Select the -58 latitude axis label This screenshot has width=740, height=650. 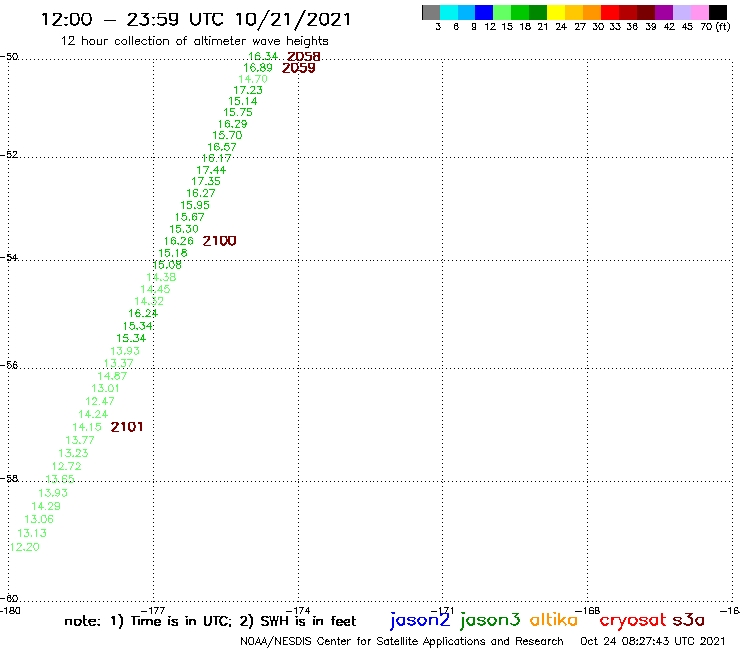(x=9, y=479)
